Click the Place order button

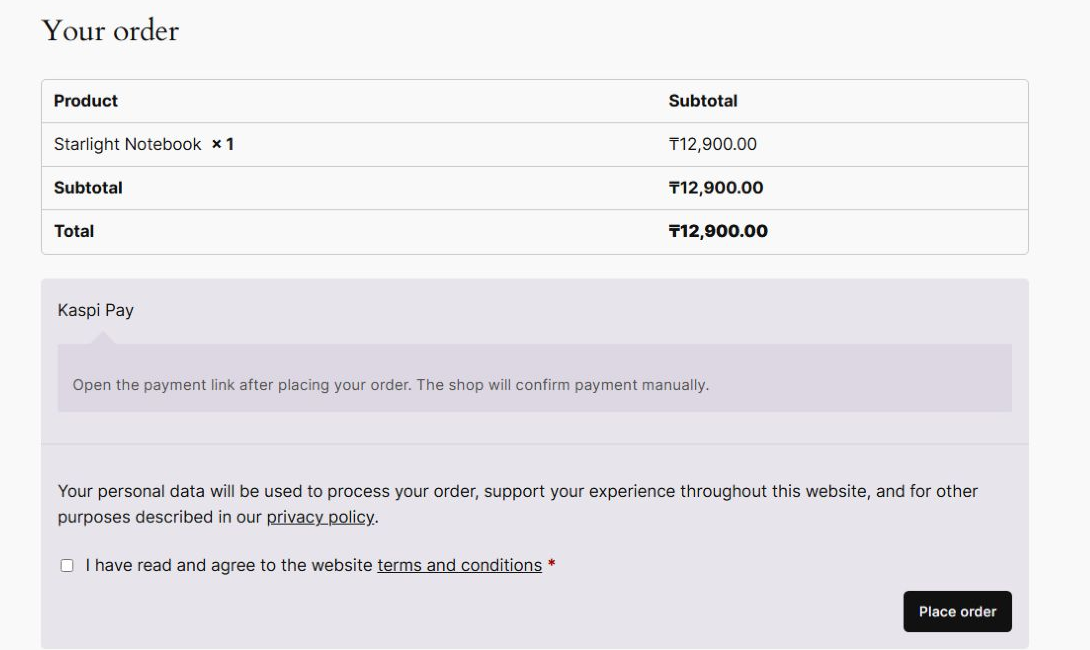[x=957, y=612]
